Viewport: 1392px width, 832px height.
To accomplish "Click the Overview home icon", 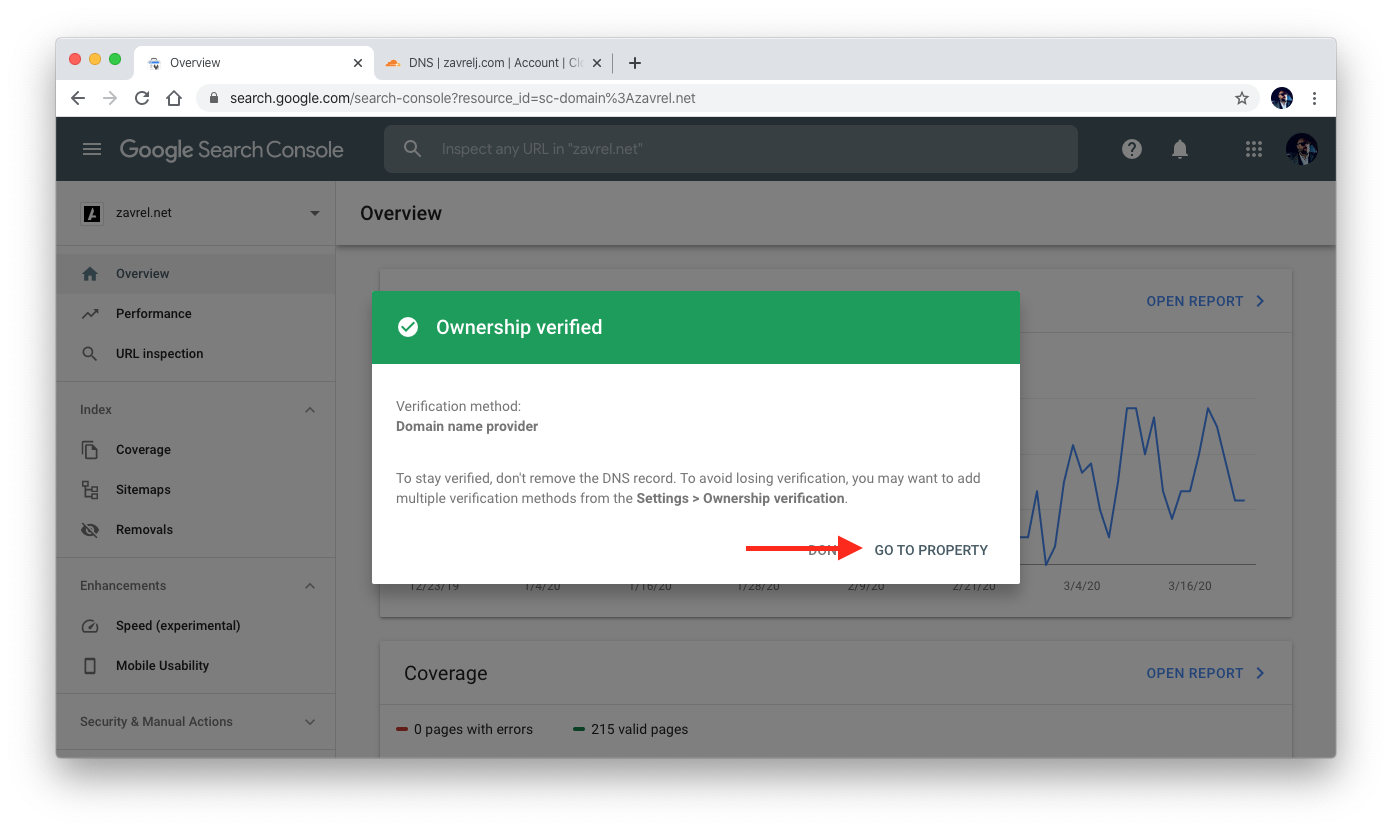I will tap(90, 273).
